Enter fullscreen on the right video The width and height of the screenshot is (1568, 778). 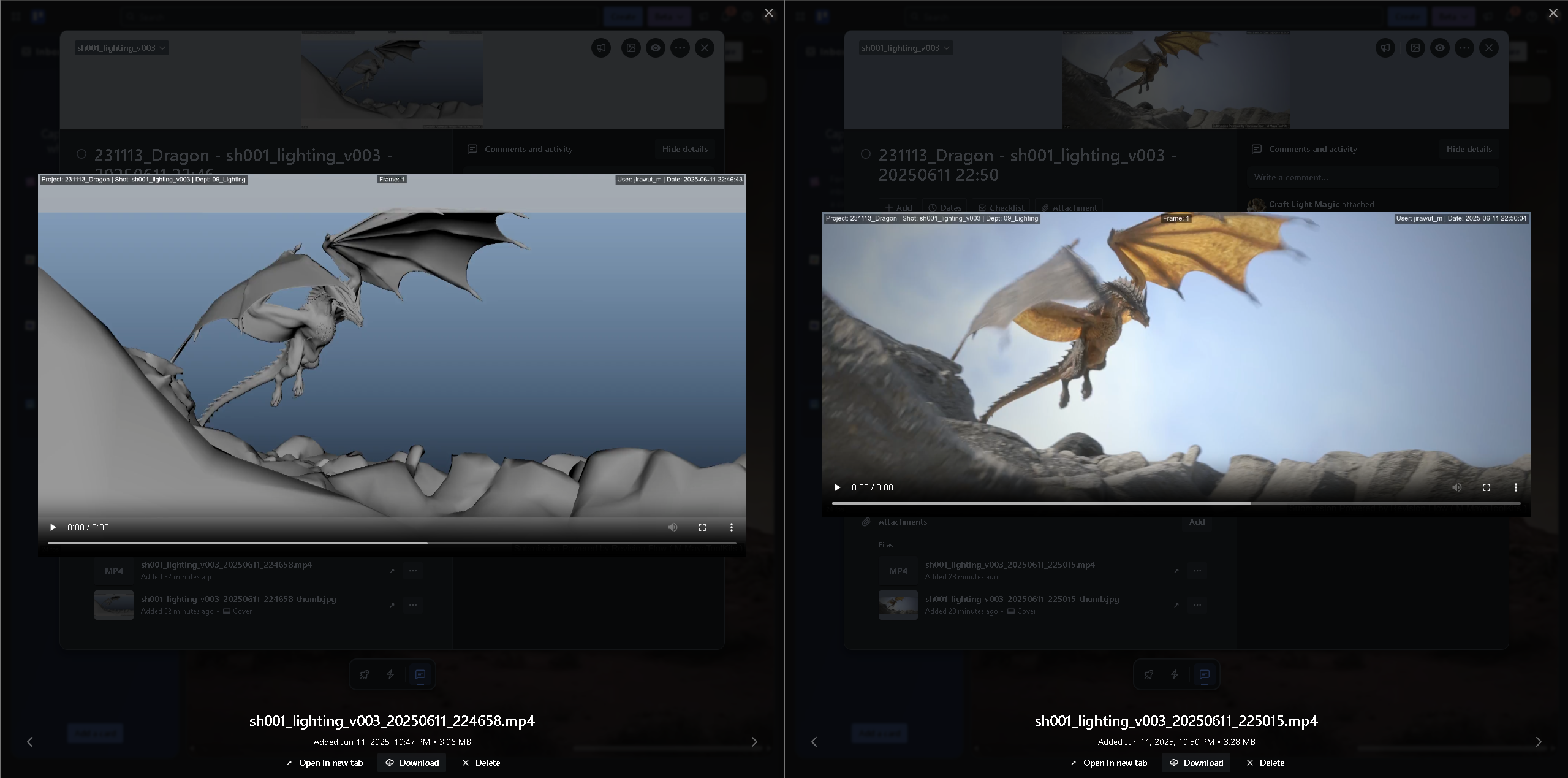[x=1487, y=487]
